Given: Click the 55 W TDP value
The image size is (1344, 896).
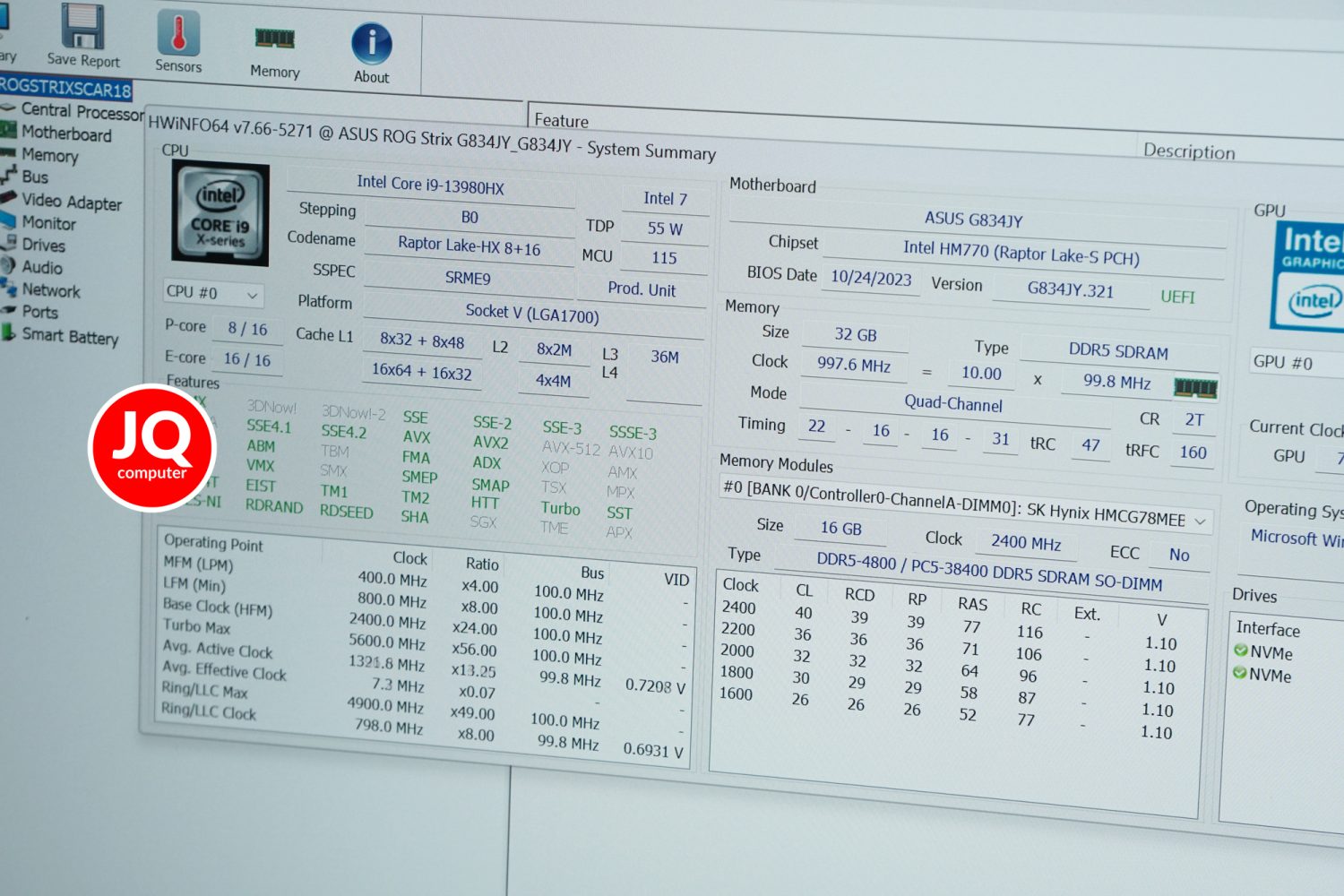Looking at the screenshot, I should tap(665, 228).
